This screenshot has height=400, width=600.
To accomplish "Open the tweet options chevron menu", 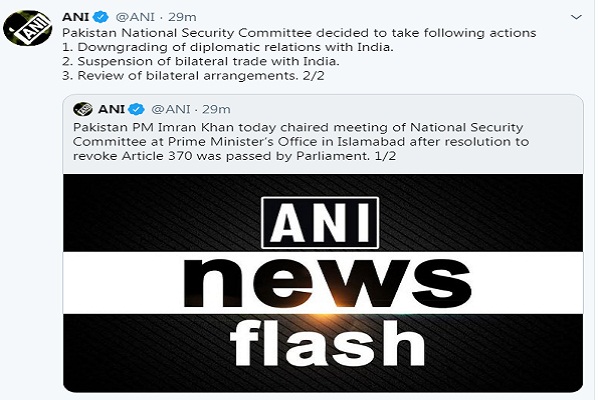I will (576, 17).
